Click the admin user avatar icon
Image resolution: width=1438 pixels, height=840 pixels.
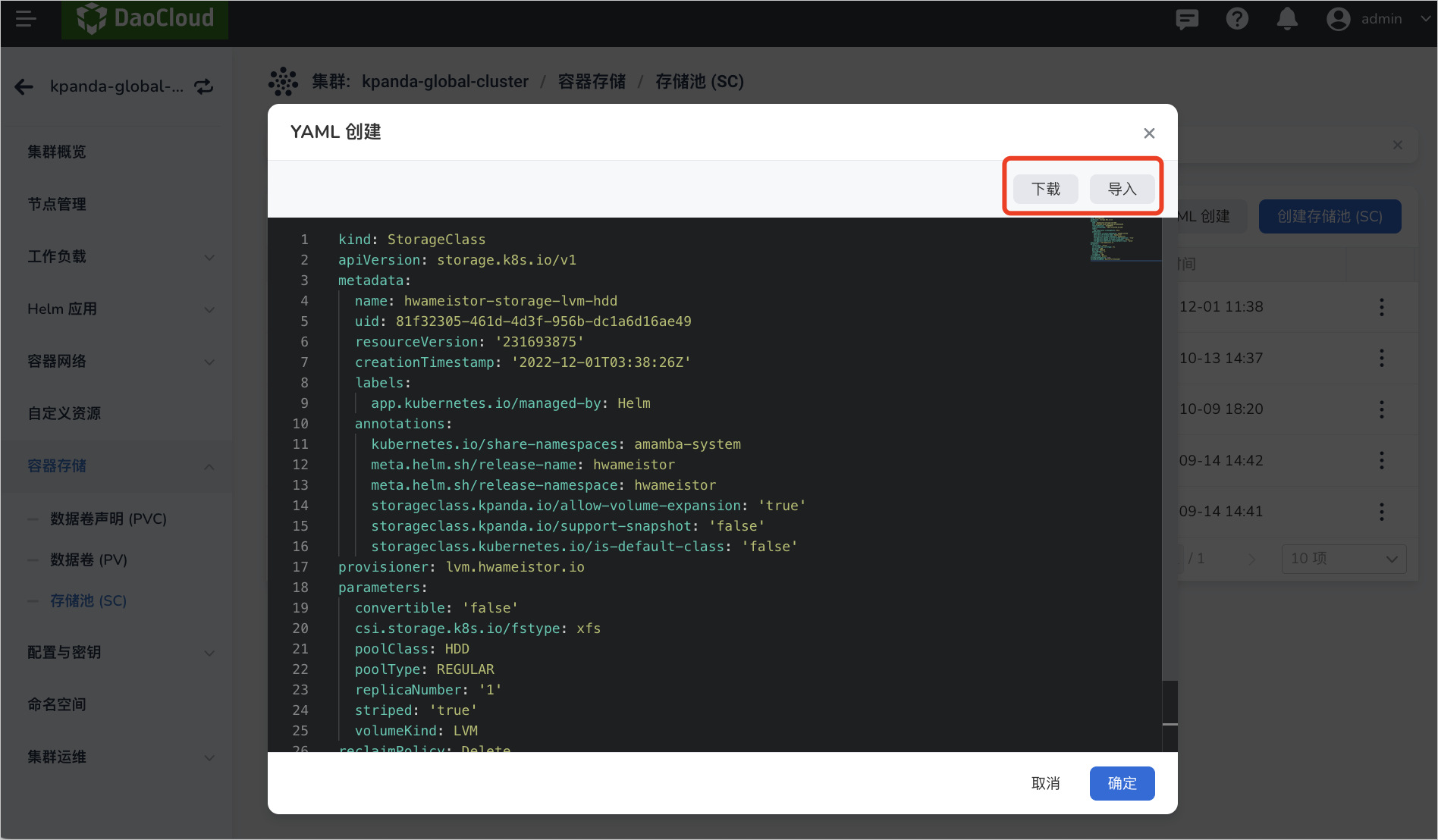click(1338, 19)
